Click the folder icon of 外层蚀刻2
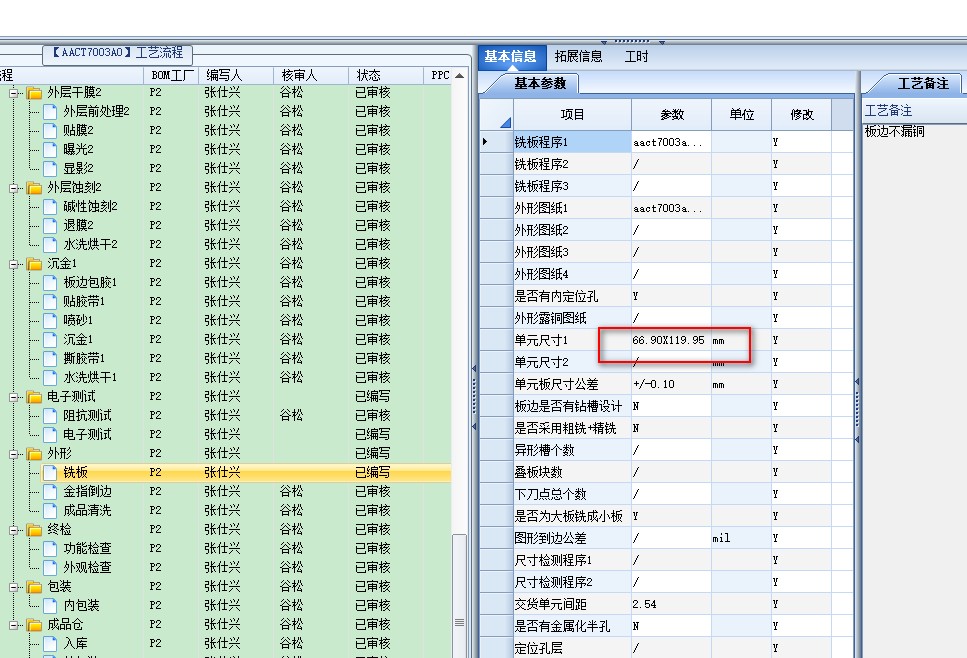 35,188
